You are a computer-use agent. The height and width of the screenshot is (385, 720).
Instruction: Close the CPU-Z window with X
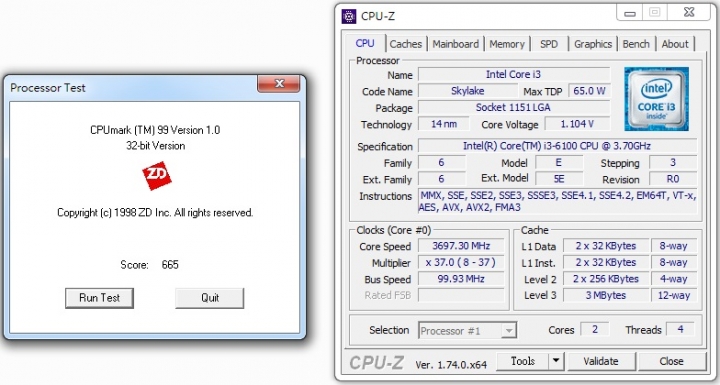point(689,13)
